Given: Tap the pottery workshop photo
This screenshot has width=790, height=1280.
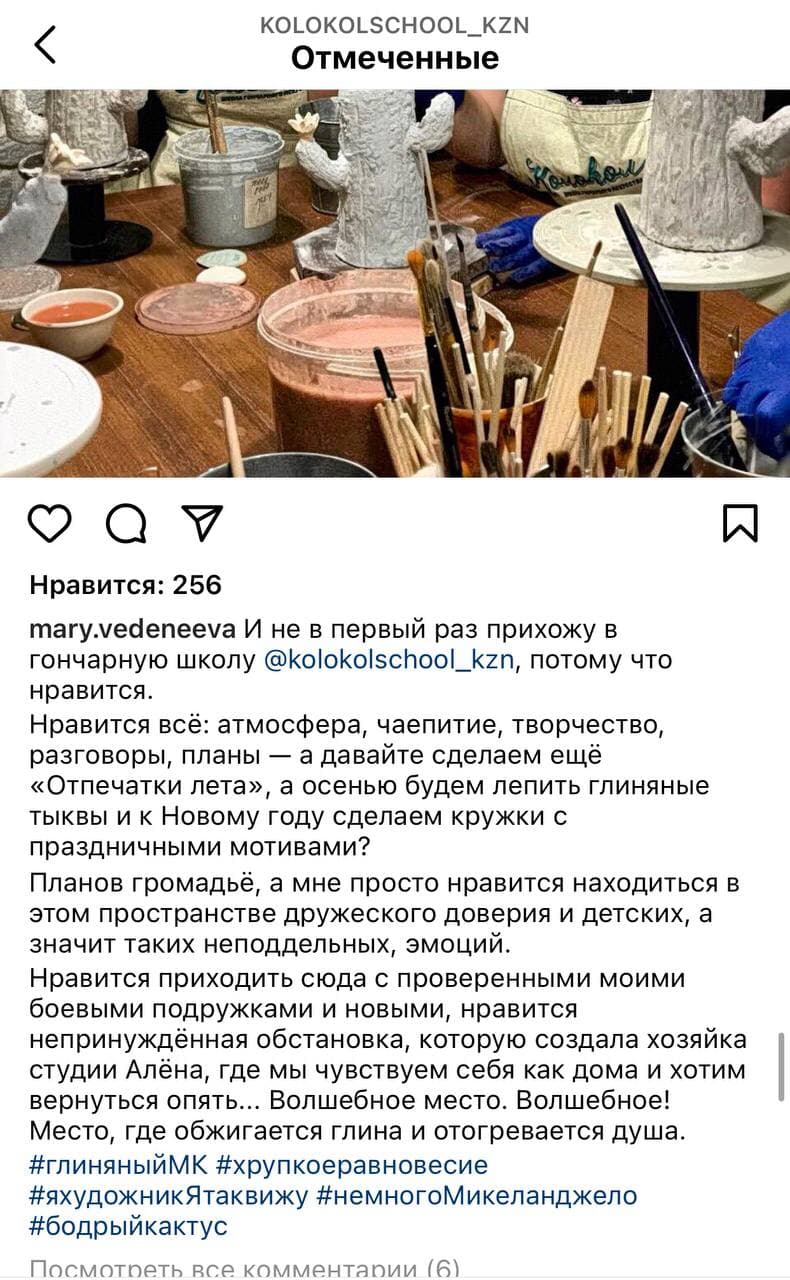Looking at the screenshot, I should pyautogui.click(x=395, y=283).
